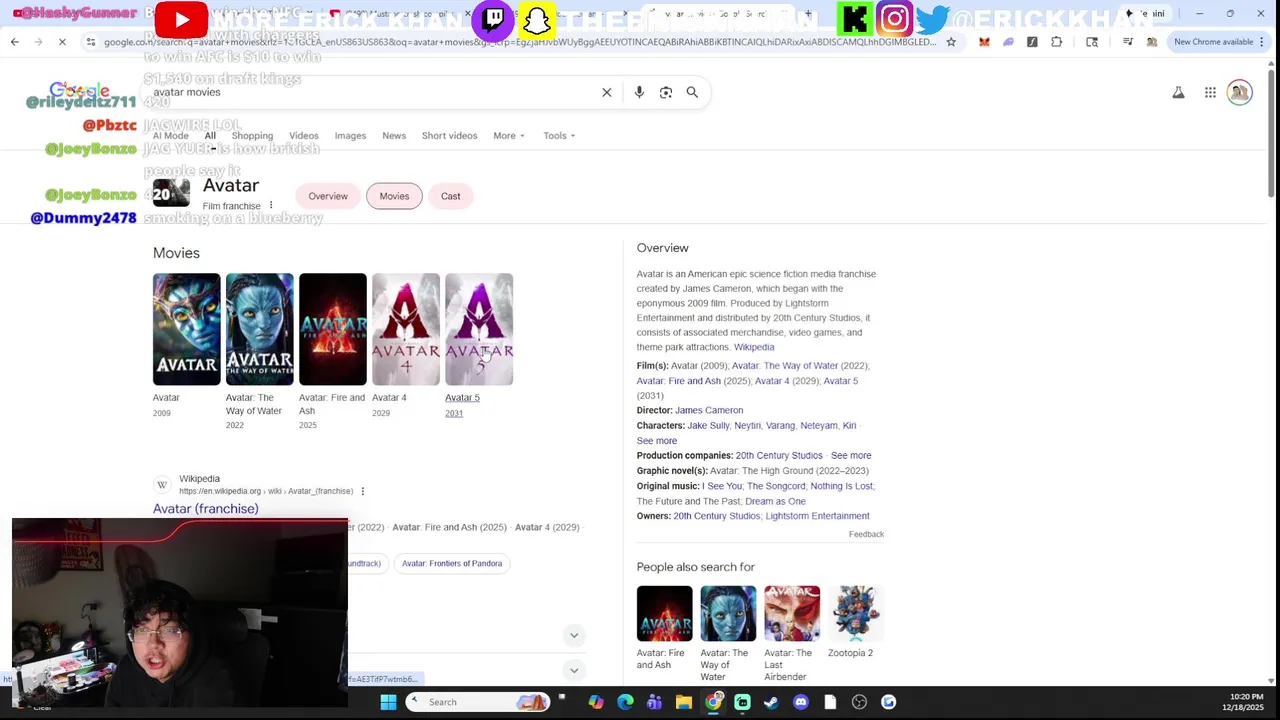Open Search Labs flask icon
This screenshot has width=1280, height=720.
[1178, 92]
